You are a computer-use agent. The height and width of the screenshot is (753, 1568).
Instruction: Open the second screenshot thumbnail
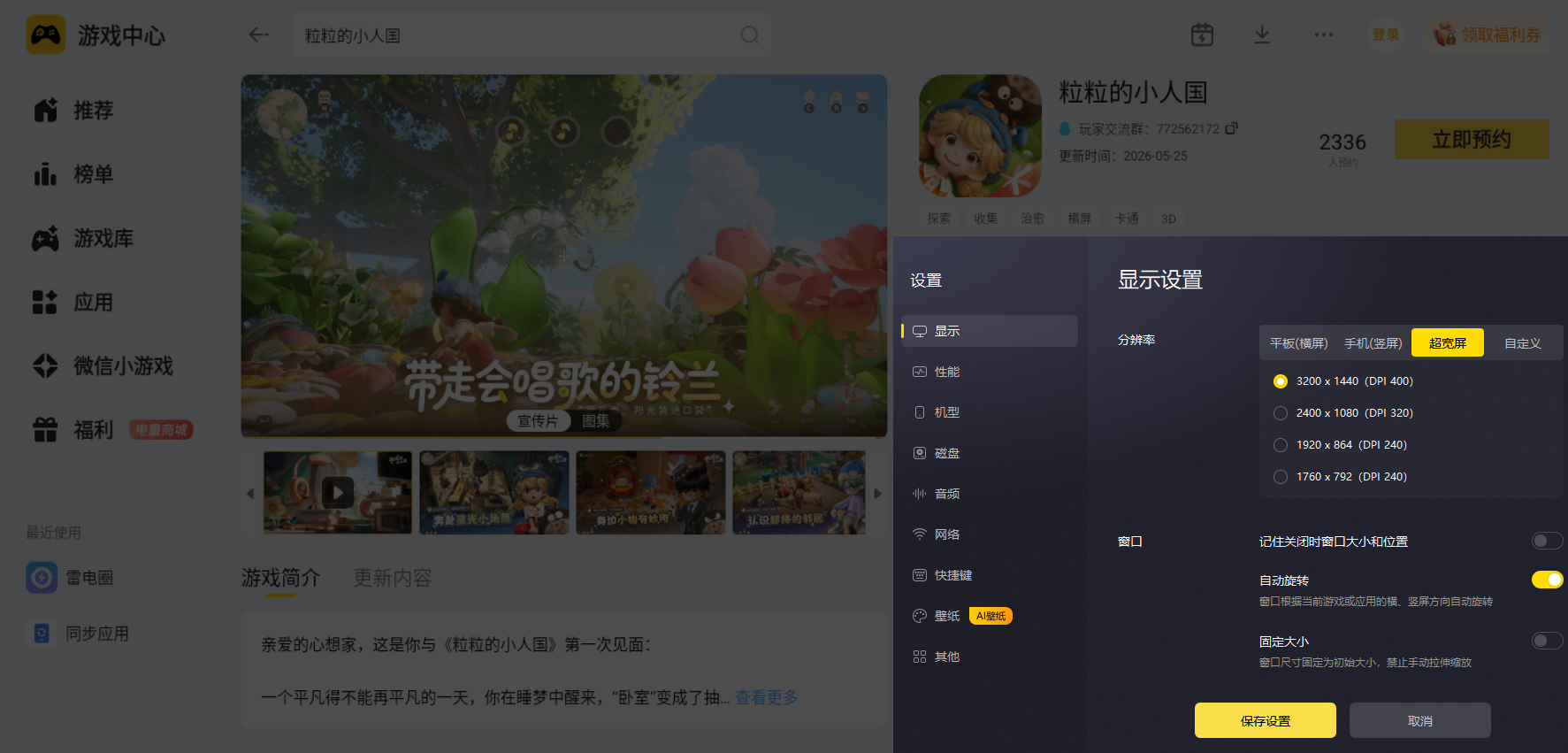pyautogui.click(x=494, y=492)
